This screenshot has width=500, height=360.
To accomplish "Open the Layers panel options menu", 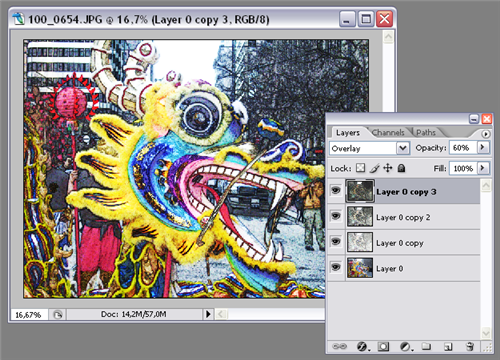I will [486, 134].
